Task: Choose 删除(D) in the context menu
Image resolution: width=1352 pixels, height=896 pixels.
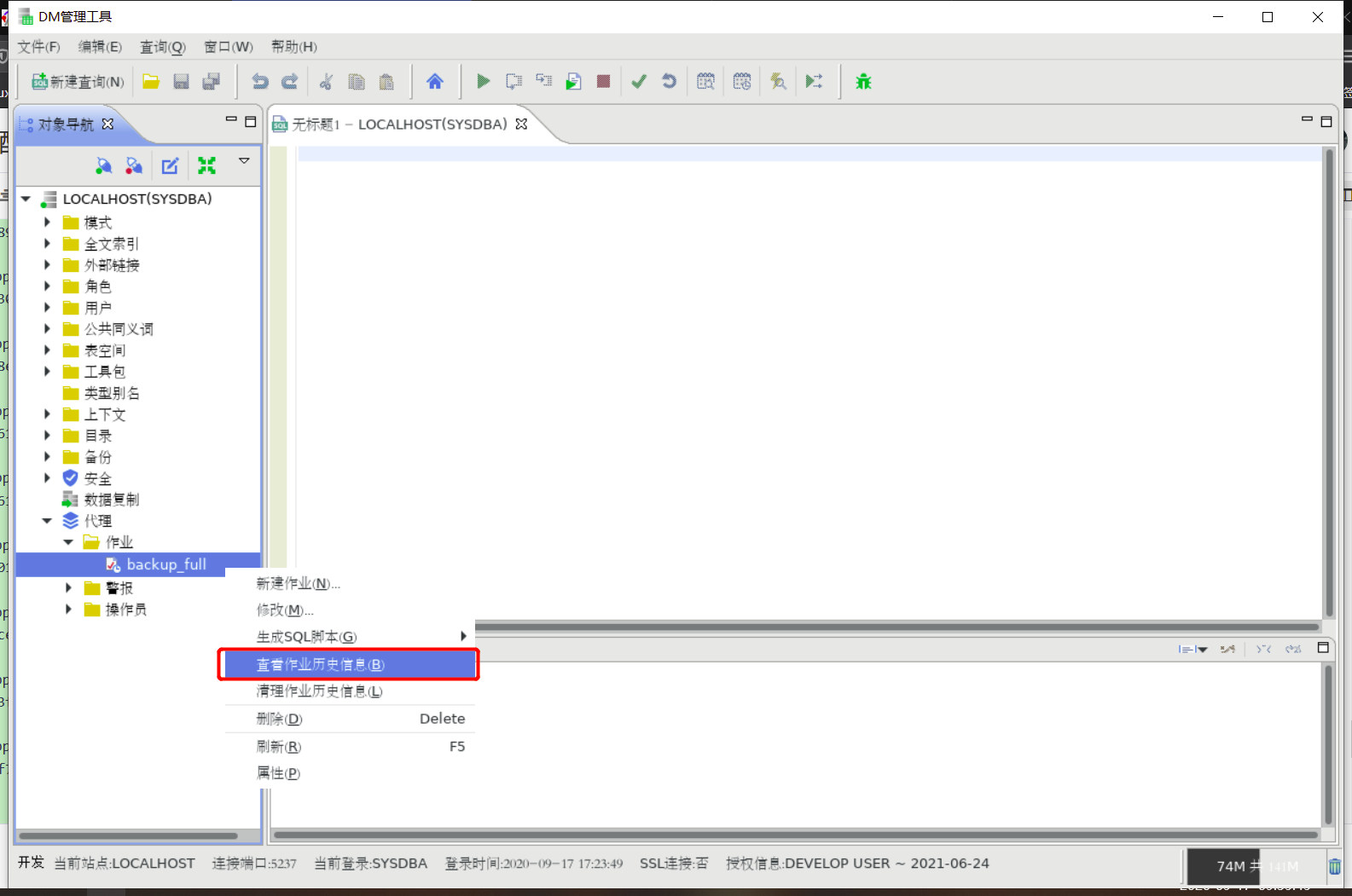Action: coord(280,719)
